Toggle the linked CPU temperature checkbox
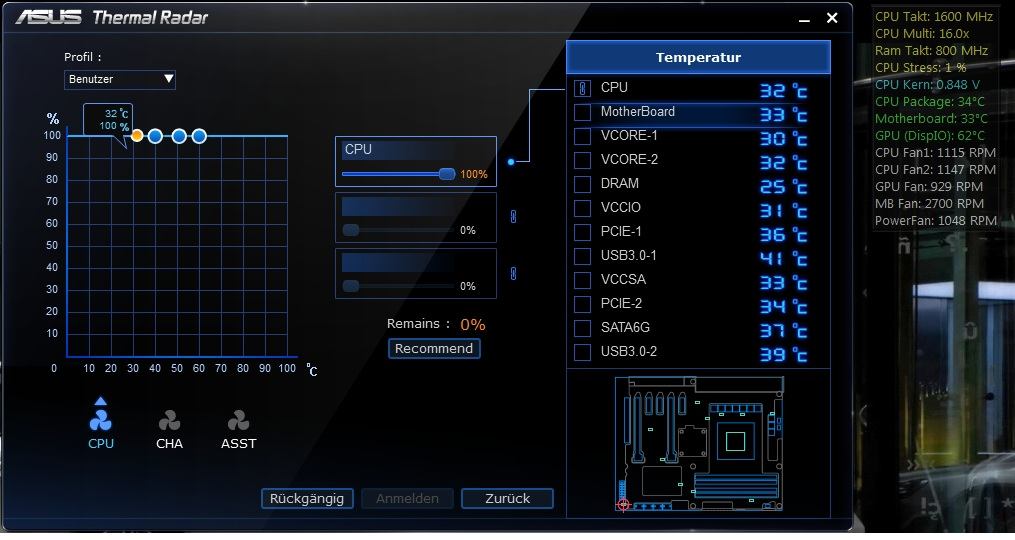Viewport: 1015px width, 540px height. (x=583, y=88)
